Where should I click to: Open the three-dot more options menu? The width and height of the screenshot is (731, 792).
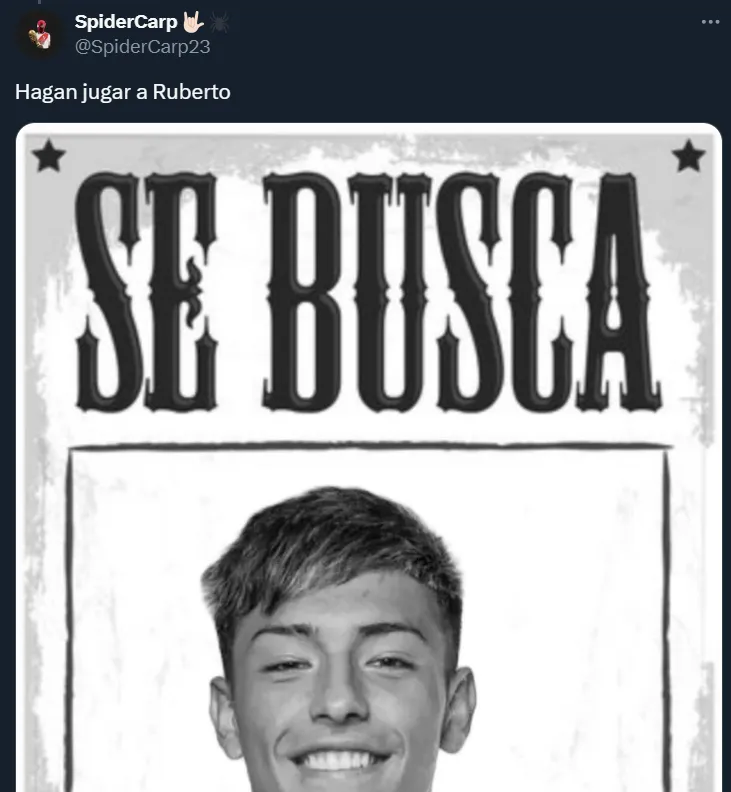(710, 22)
